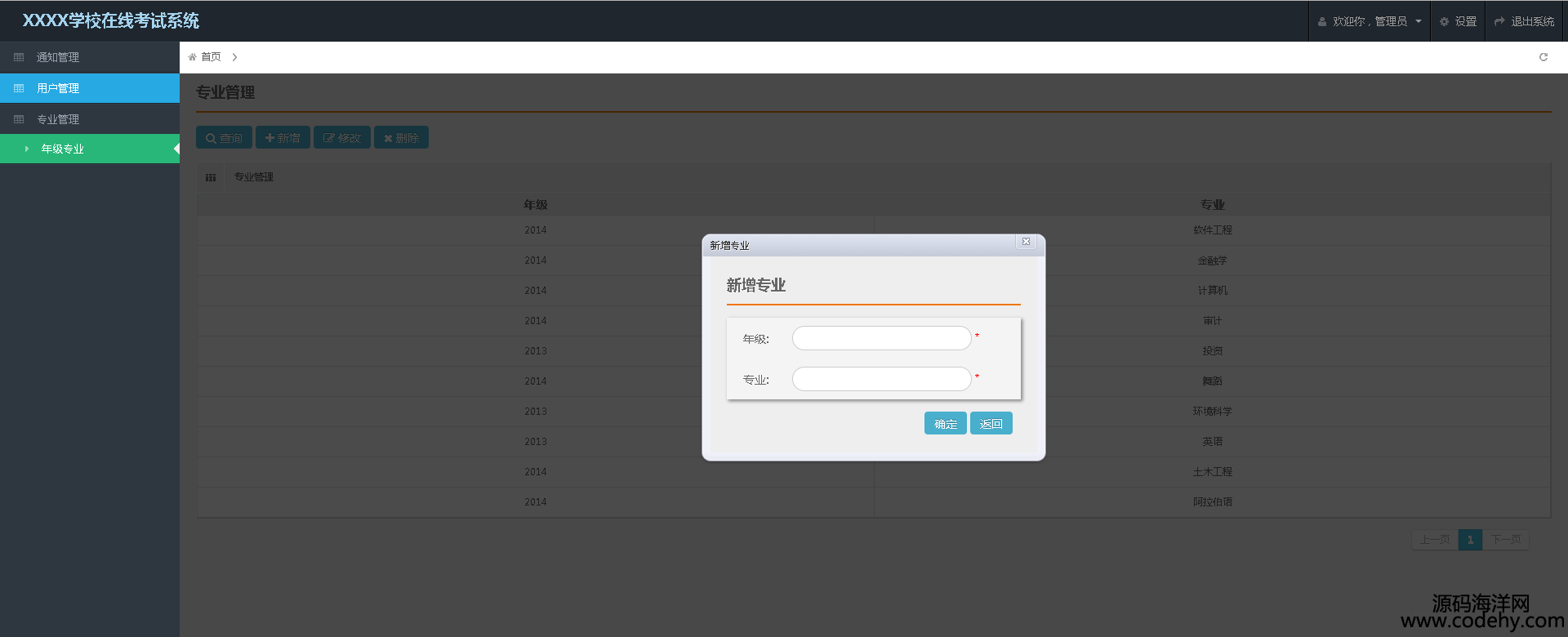Open 设置 in the header
The image size is (1568, 637).
pyautogui.click(x=1458, y=21)
